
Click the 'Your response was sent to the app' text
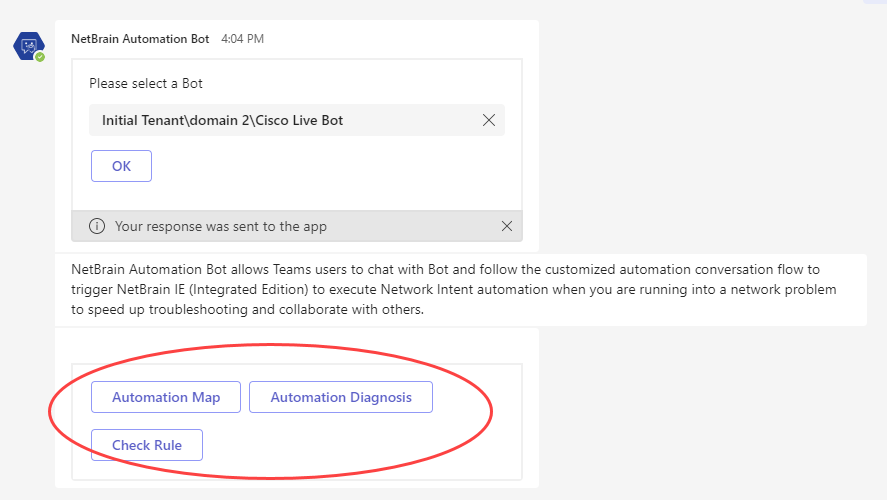point(221,226)
